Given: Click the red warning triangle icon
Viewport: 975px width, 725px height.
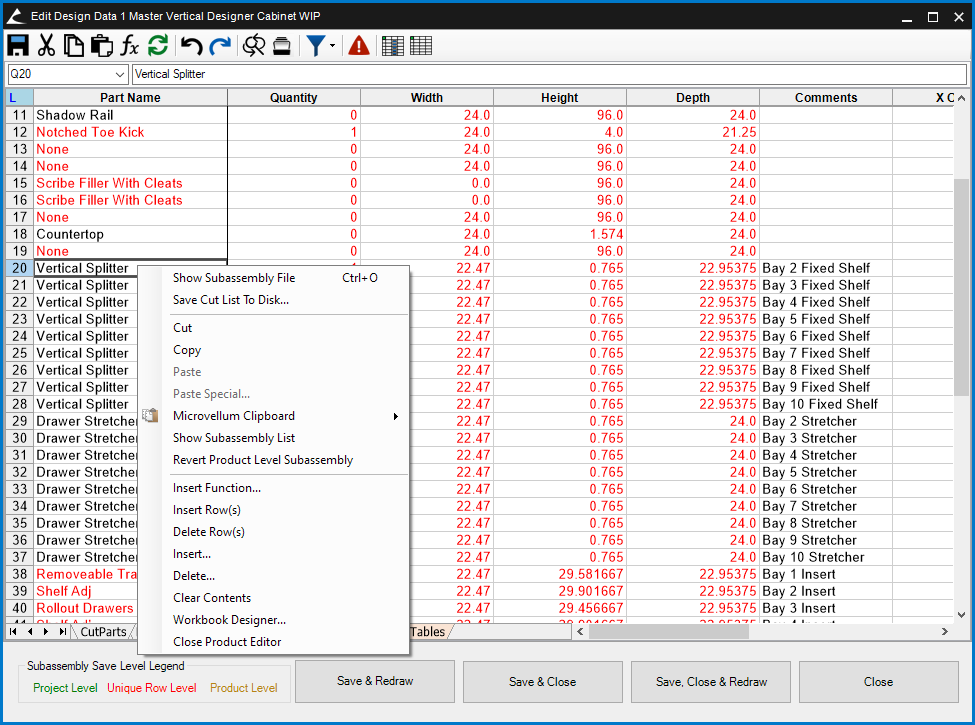Looking at the screenshot, I should [x=359, y=45].
